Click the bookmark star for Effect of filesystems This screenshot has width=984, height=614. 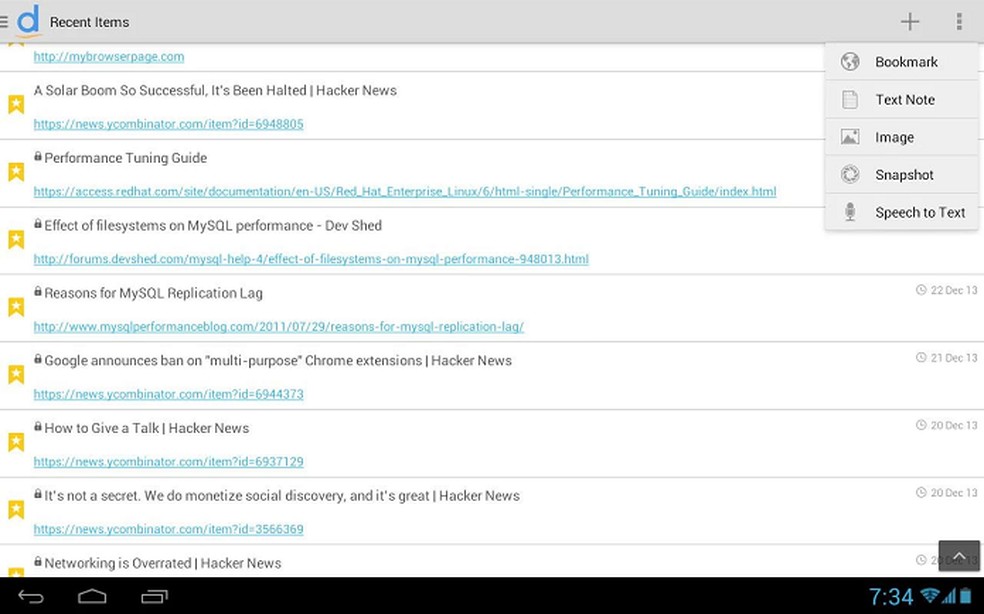(16, 239)
